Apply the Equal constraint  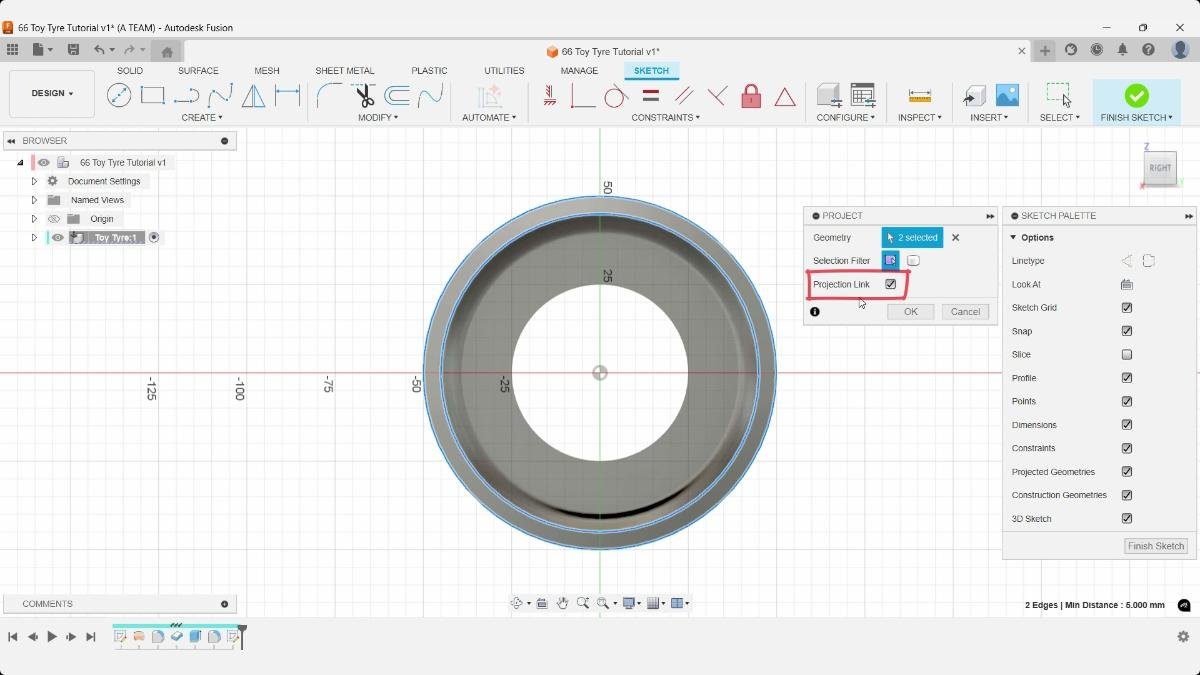651,96
